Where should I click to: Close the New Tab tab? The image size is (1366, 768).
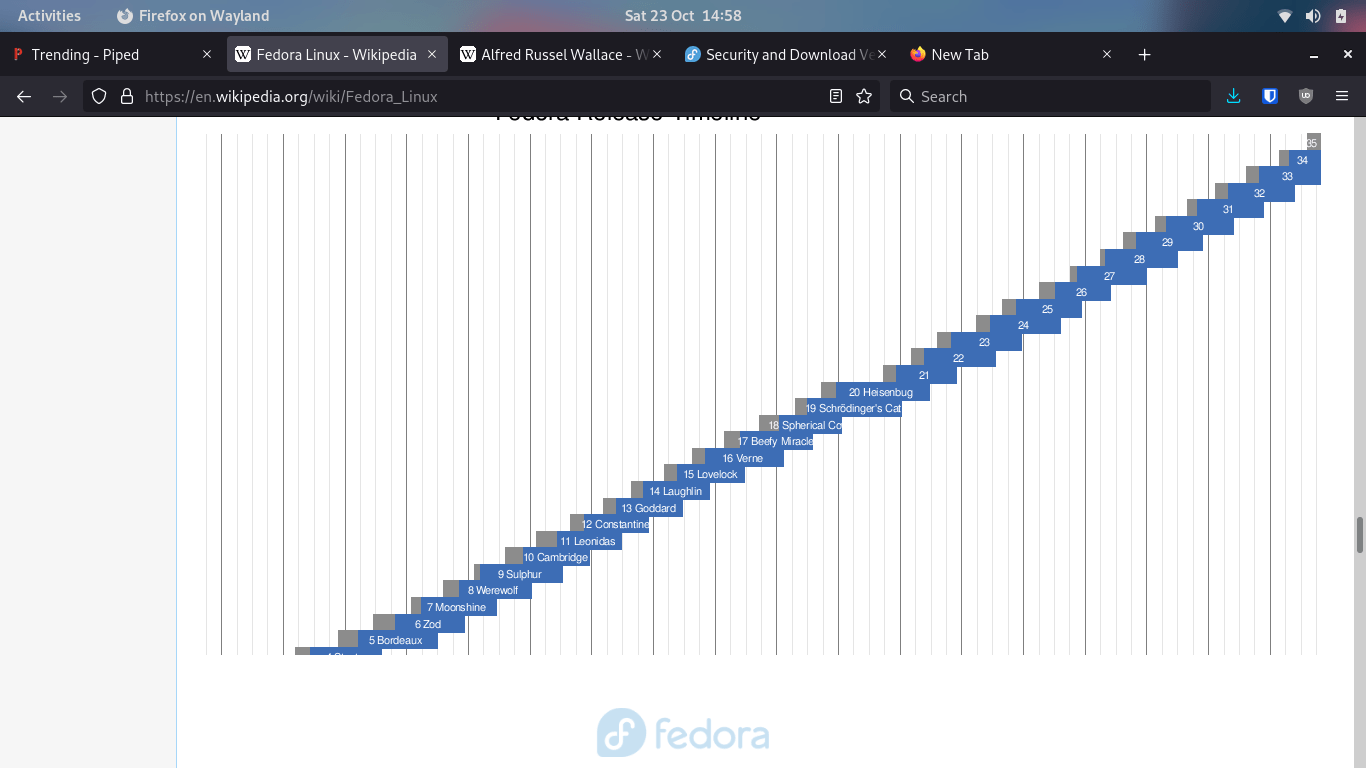[1107, 55]
